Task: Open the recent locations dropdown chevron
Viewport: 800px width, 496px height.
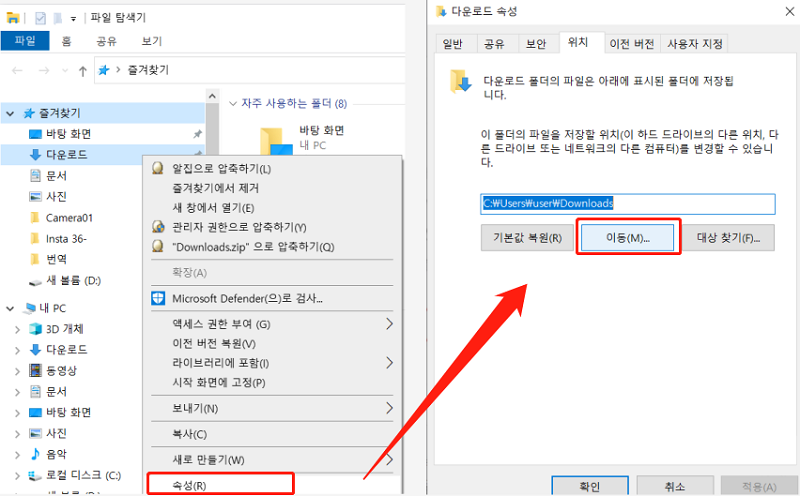Action: tap(65, 70)
